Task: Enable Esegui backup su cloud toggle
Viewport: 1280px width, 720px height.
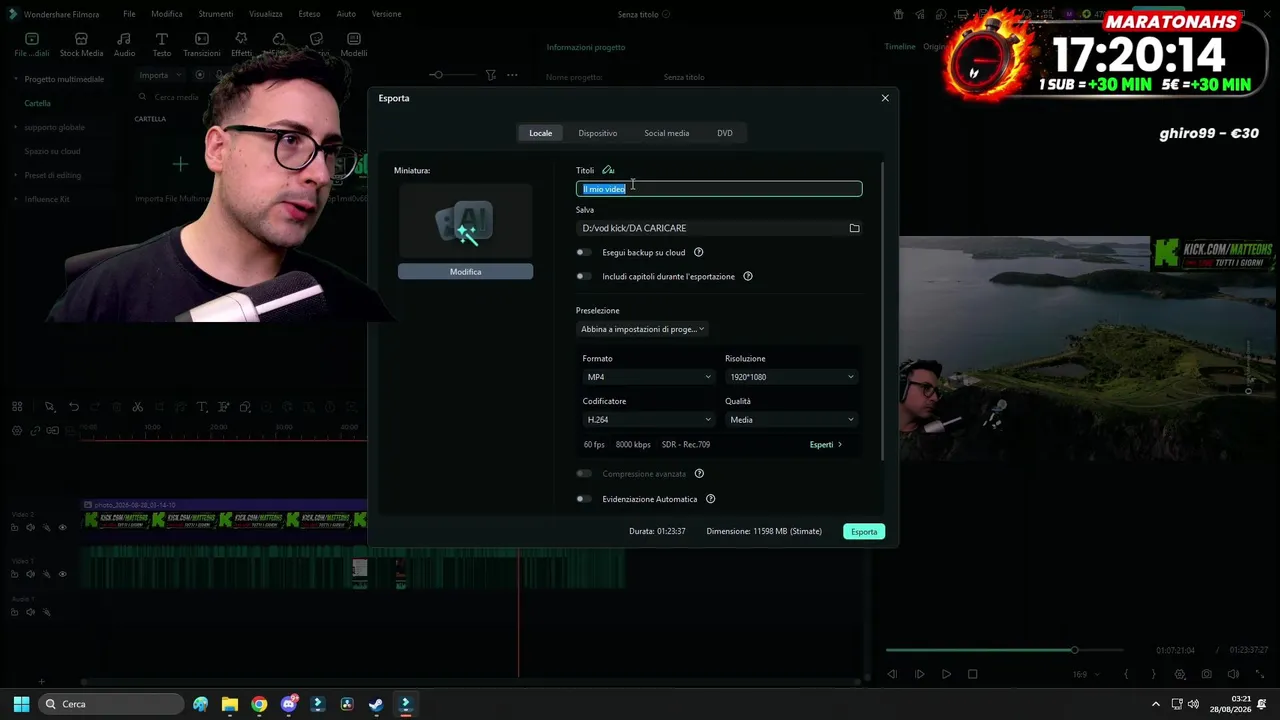Action: coord(584,252)
